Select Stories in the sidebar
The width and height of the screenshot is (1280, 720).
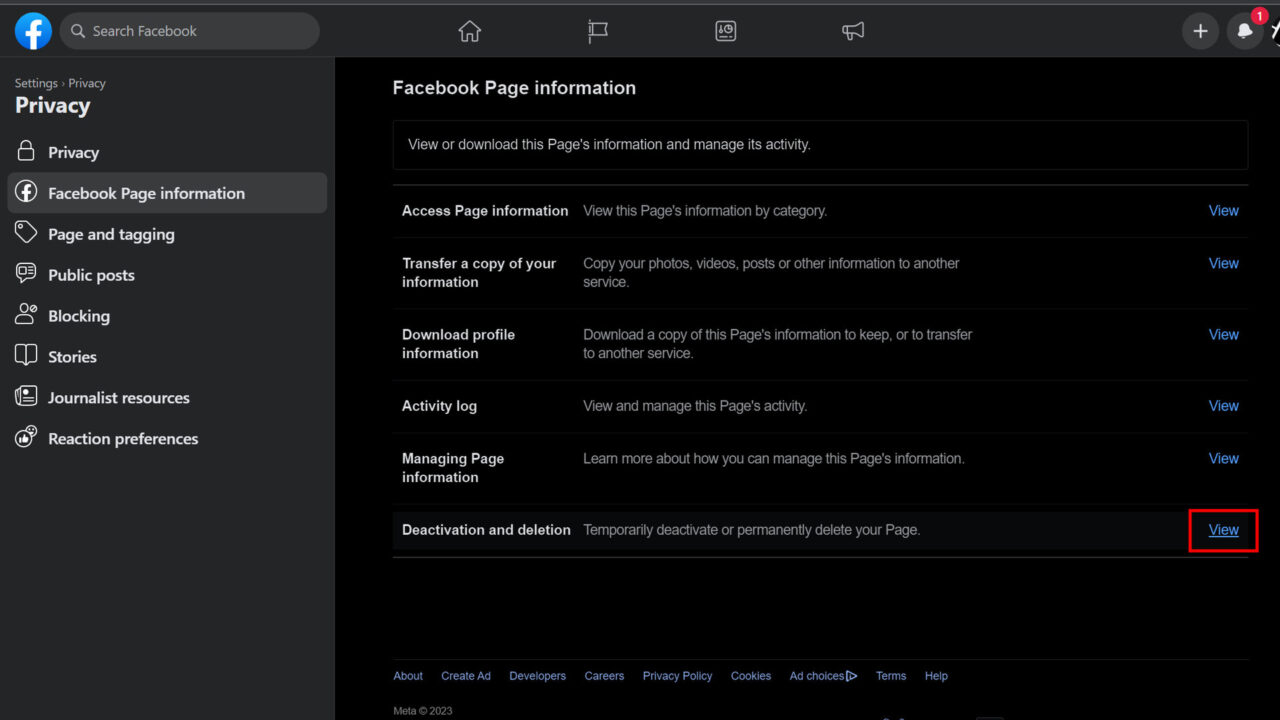72,356
